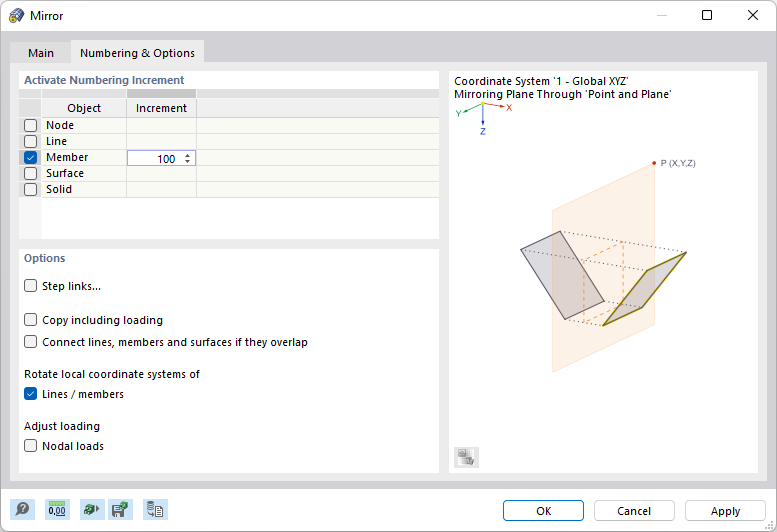The height and width of the screenshot is (532, 777).
Task: Click the preview display settings icon
Action: tap(466, 458)
